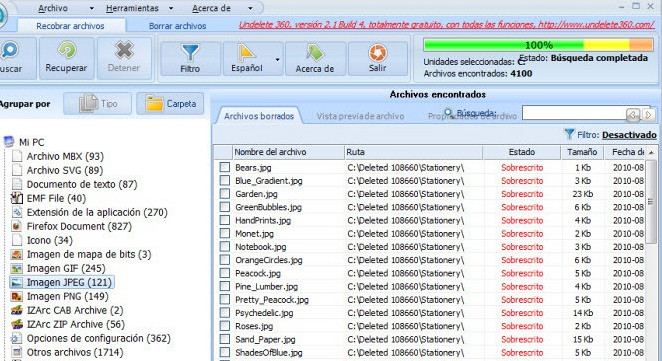Expand the Español language dropdown arrow

click(277, 60)
